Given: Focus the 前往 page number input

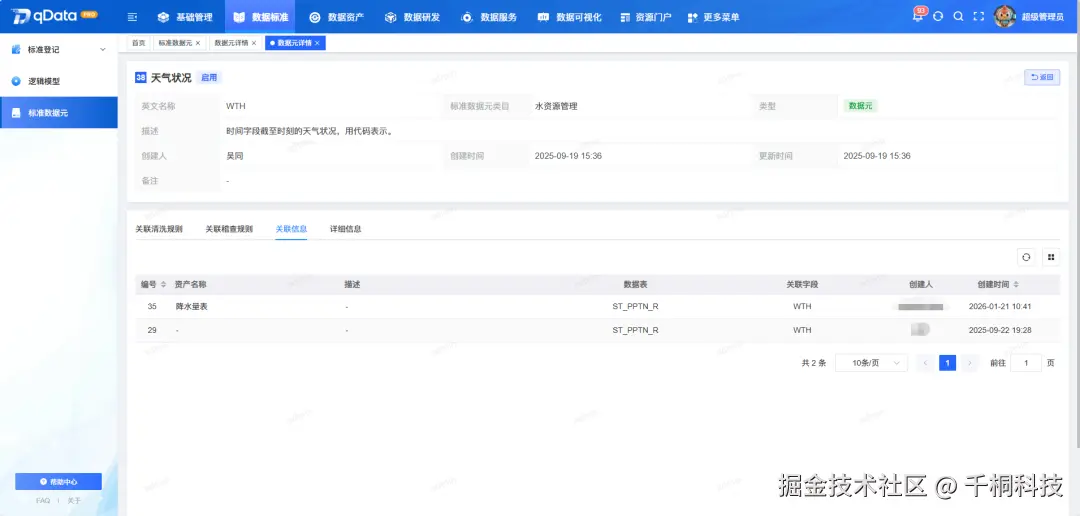Looking at the screenshot, I should 1026,363.
